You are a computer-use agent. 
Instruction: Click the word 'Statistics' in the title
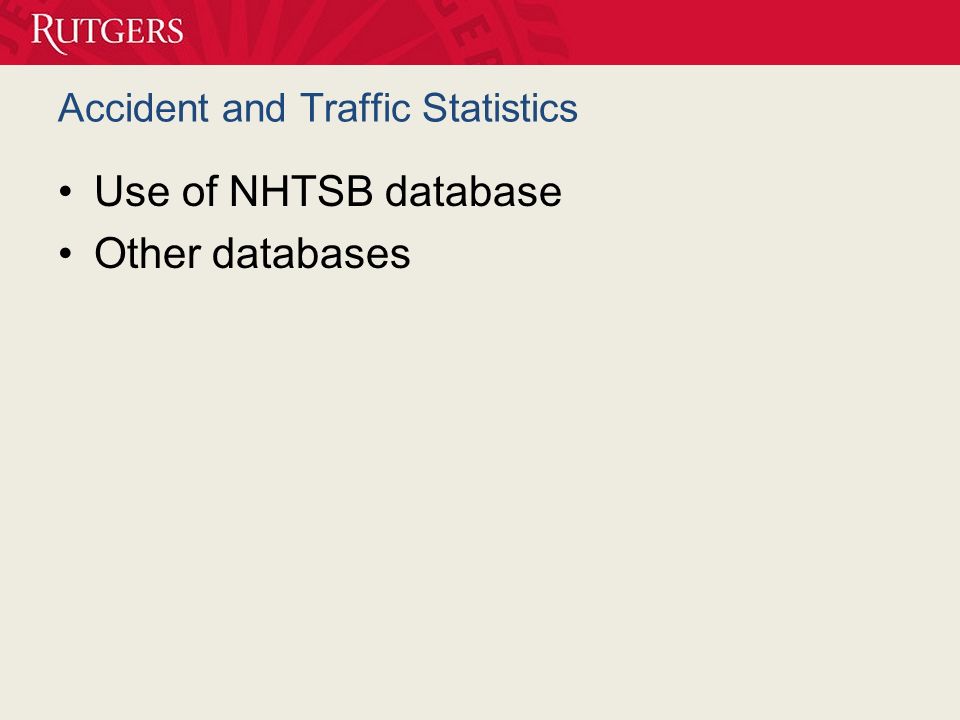500,108
